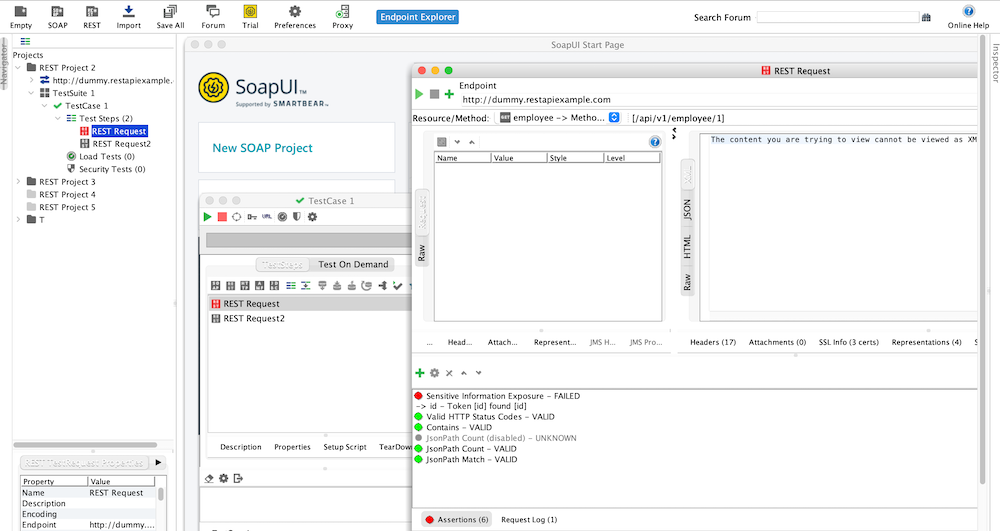The width and height of the screenshot is (1000, 531).
Task: Open the JSON response view tab
Action: (x=688, y=210)
